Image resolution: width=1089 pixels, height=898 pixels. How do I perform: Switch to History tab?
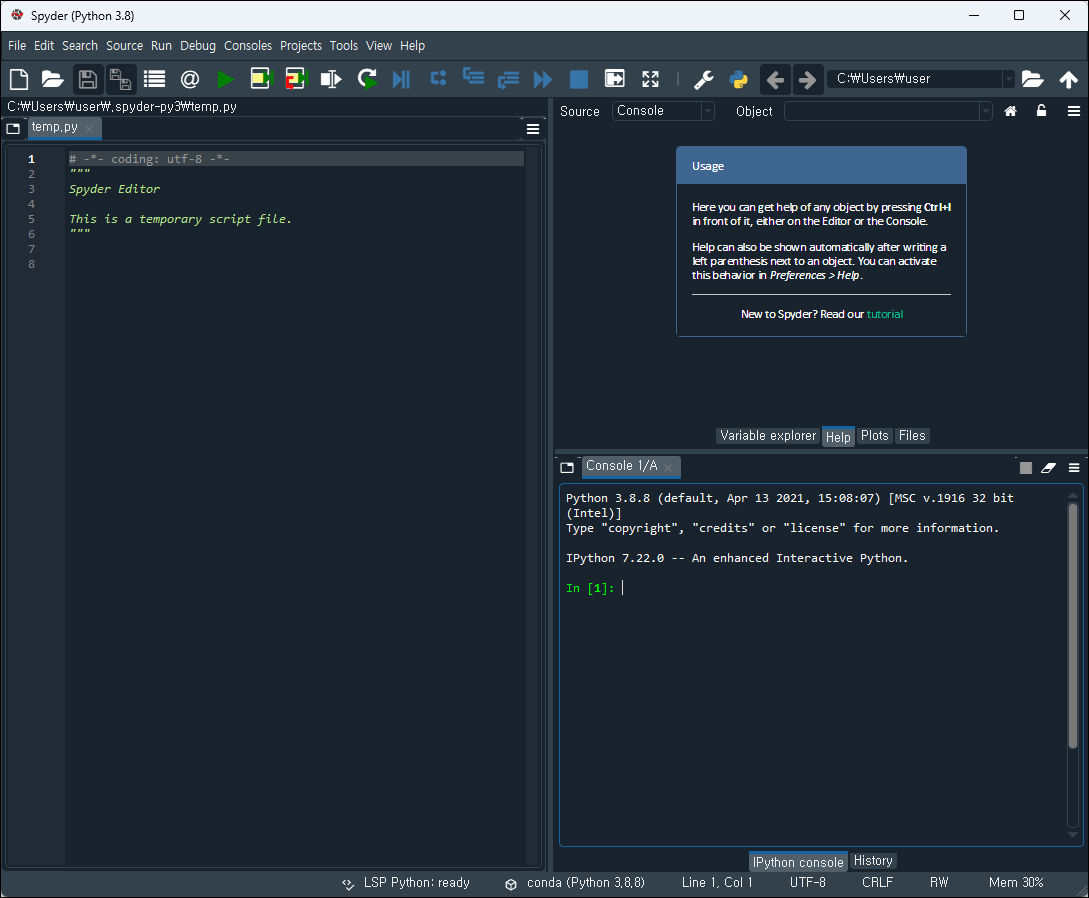click(x=873, y=860)
